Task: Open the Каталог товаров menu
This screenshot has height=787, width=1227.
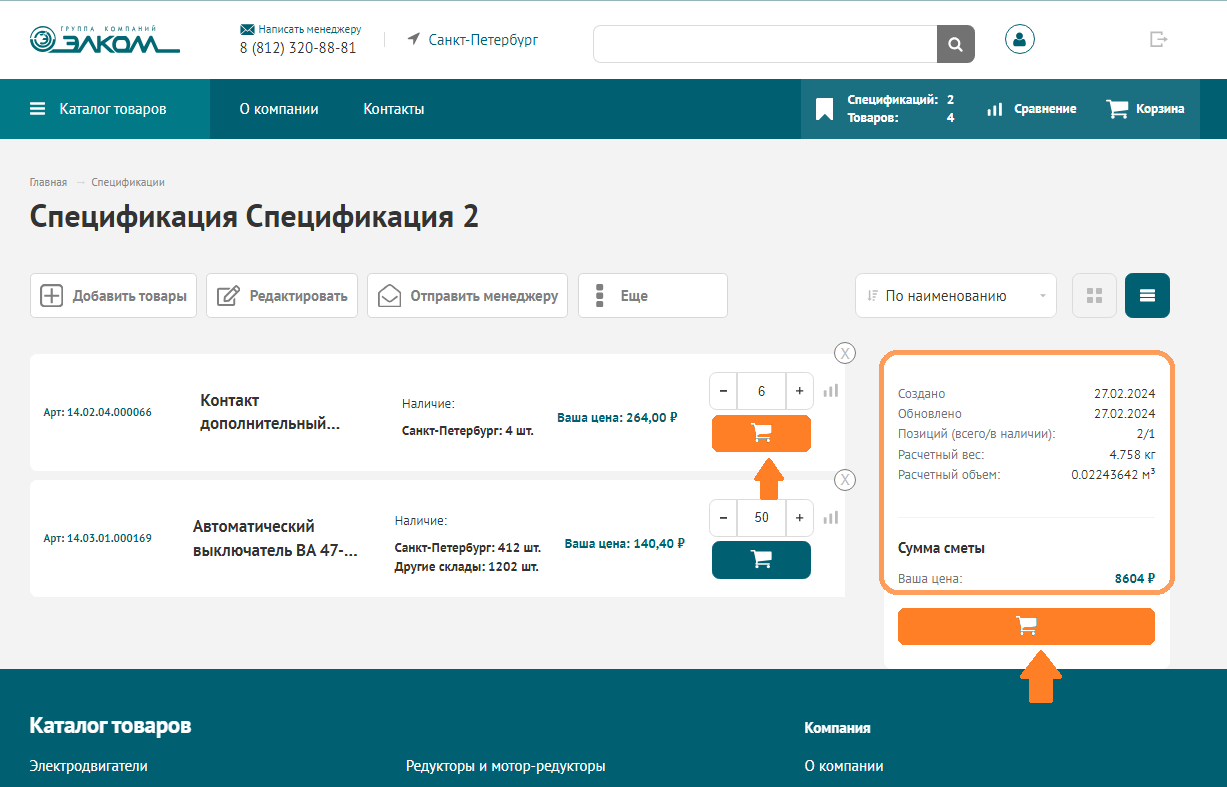Action: [x=98, y=109]
